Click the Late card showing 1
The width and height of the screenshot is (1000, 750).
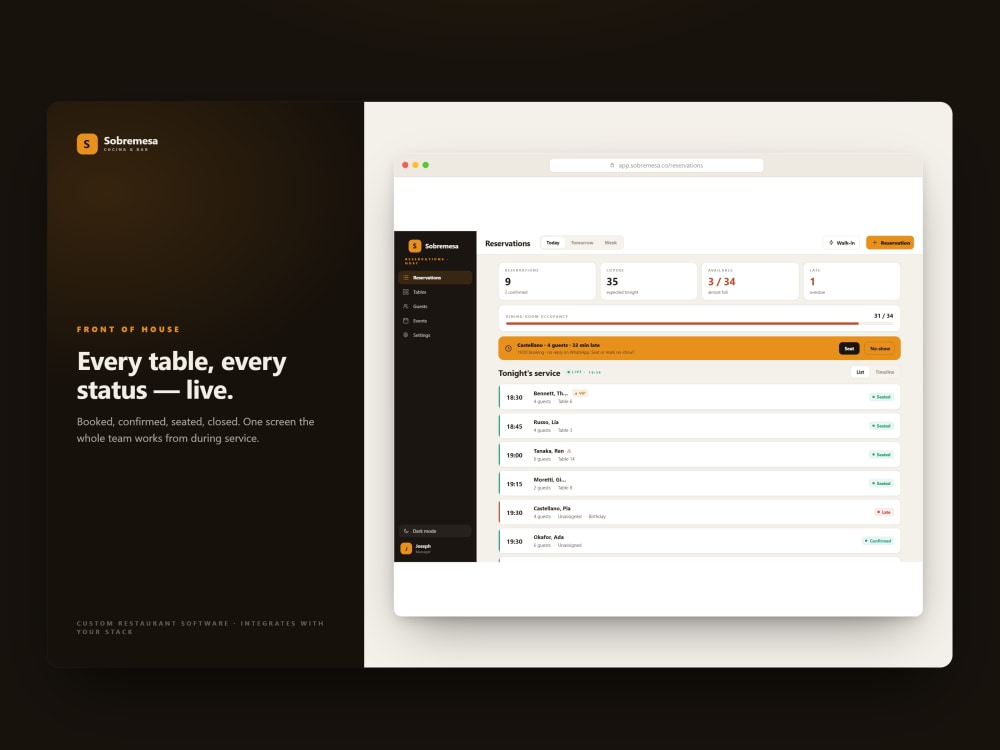point(851,281)
